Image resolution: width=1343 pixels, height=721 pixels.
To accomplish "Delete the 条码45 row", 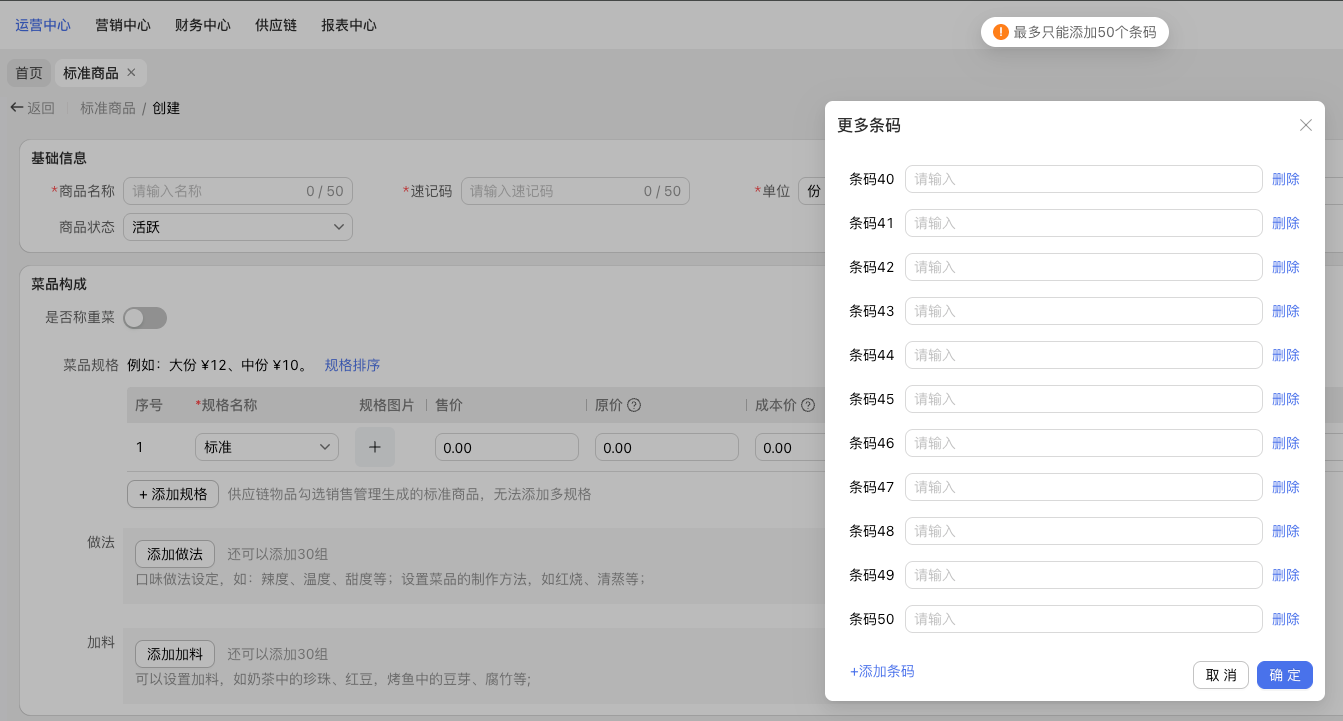I will (1285, 399).
